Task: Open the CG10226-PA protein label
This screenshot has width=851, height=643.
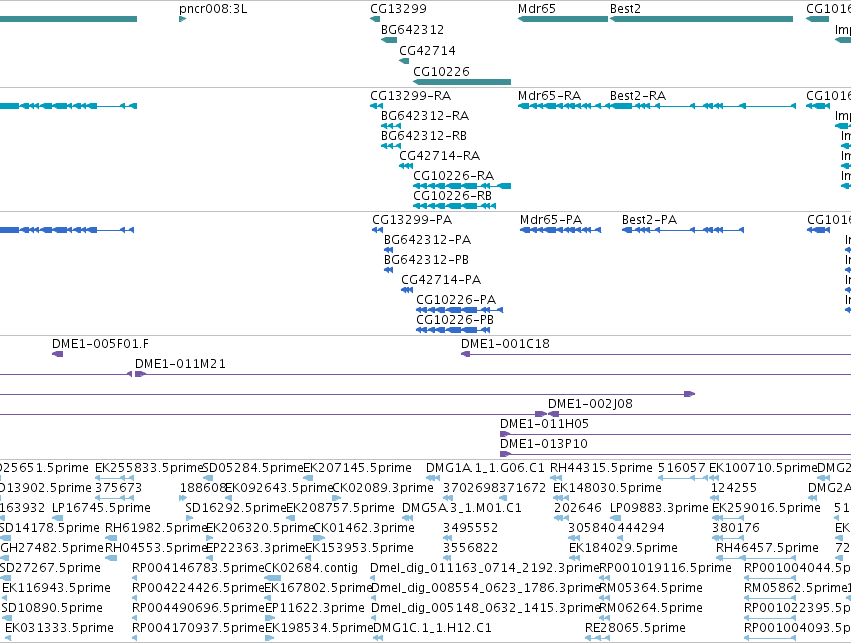Action: point(456,300)
